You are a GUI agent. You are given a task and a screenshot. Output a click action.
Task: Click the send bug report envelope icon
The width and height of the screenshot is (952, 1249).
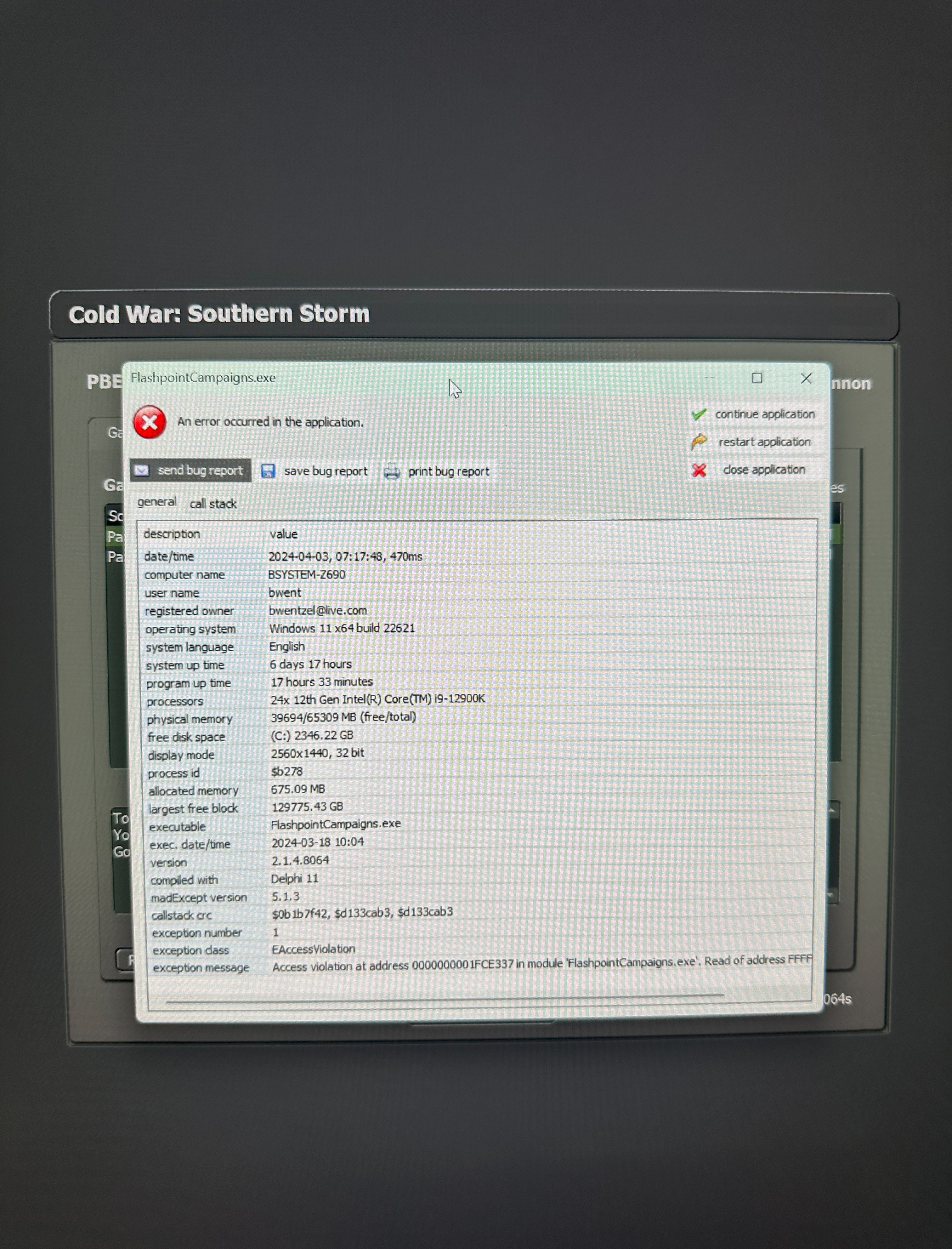point(142,471)
